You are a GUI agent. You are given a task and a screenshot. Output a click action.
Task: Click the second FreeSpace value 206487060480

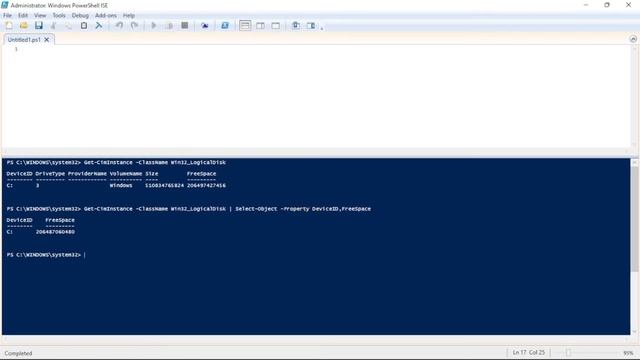coord(55,232)
